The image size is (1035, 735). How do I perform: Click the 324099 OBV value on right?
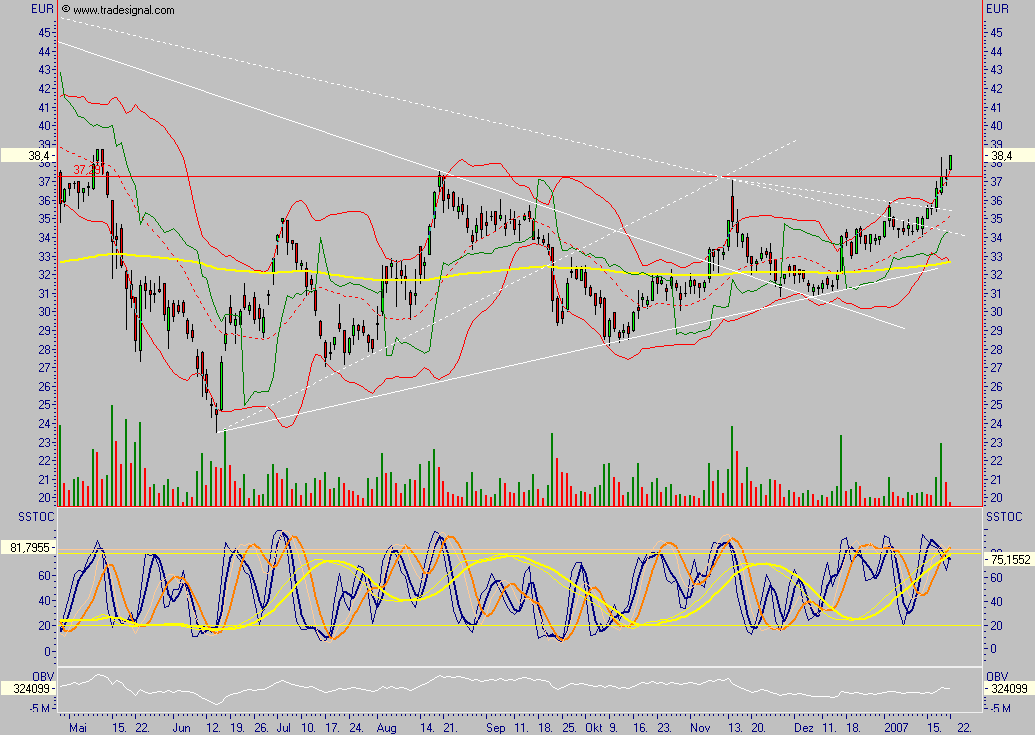point(1008,688)
